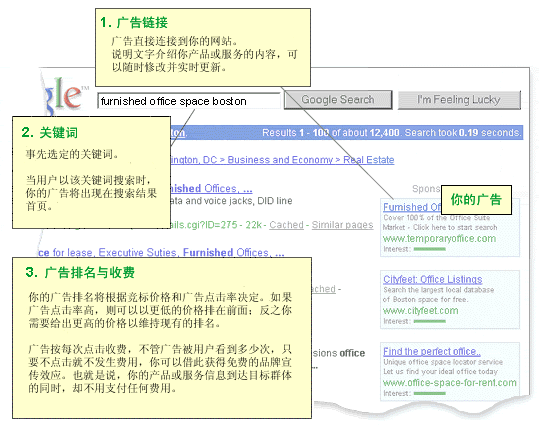Focus the search box containing furnished office space boston
The image size is (542, 429).
[189, 101]
